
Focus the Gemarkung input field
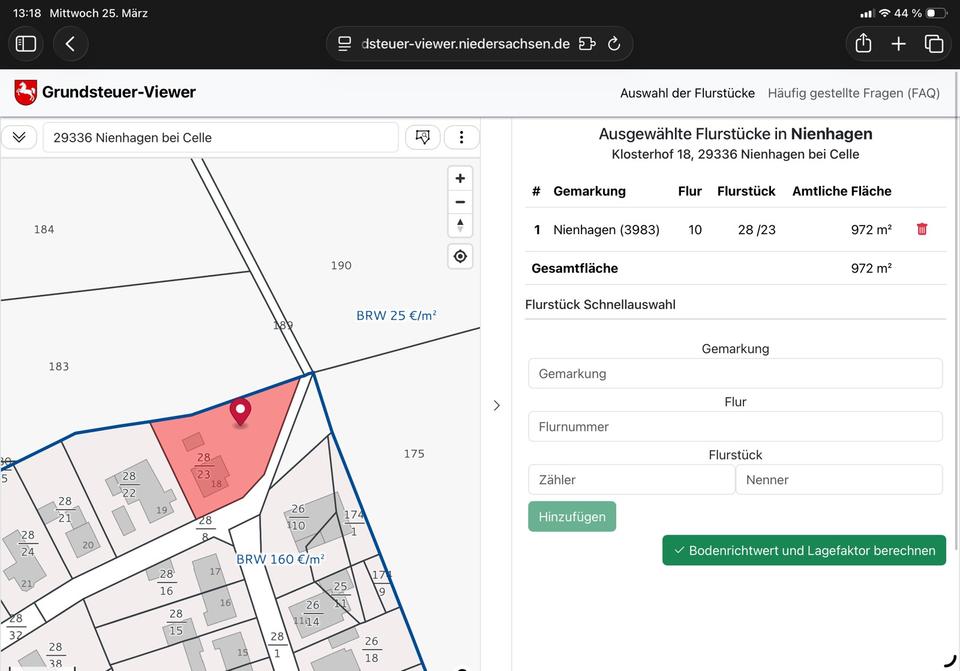click(735, 373)
